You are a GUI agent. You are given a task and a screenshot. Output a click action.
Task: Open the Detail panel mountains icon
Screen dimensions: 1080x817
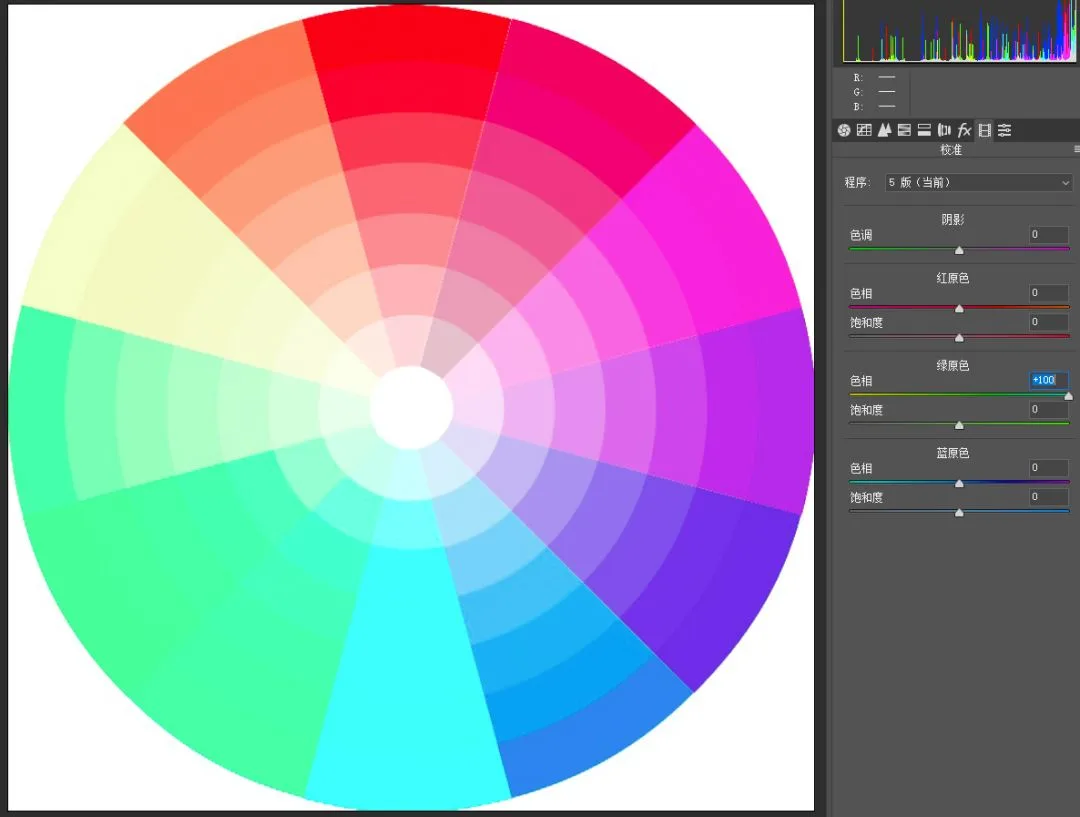tap(884, 130)
